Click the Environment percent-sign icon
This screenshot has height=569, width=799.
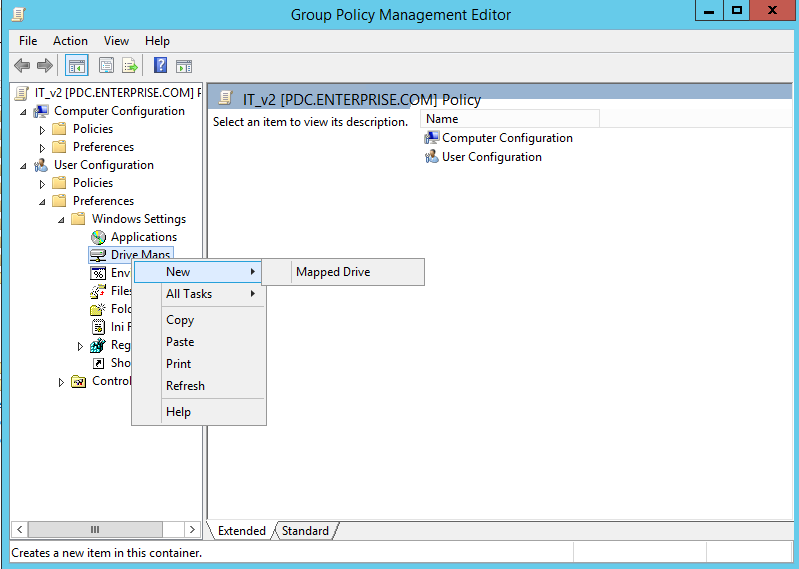point(98,273)
